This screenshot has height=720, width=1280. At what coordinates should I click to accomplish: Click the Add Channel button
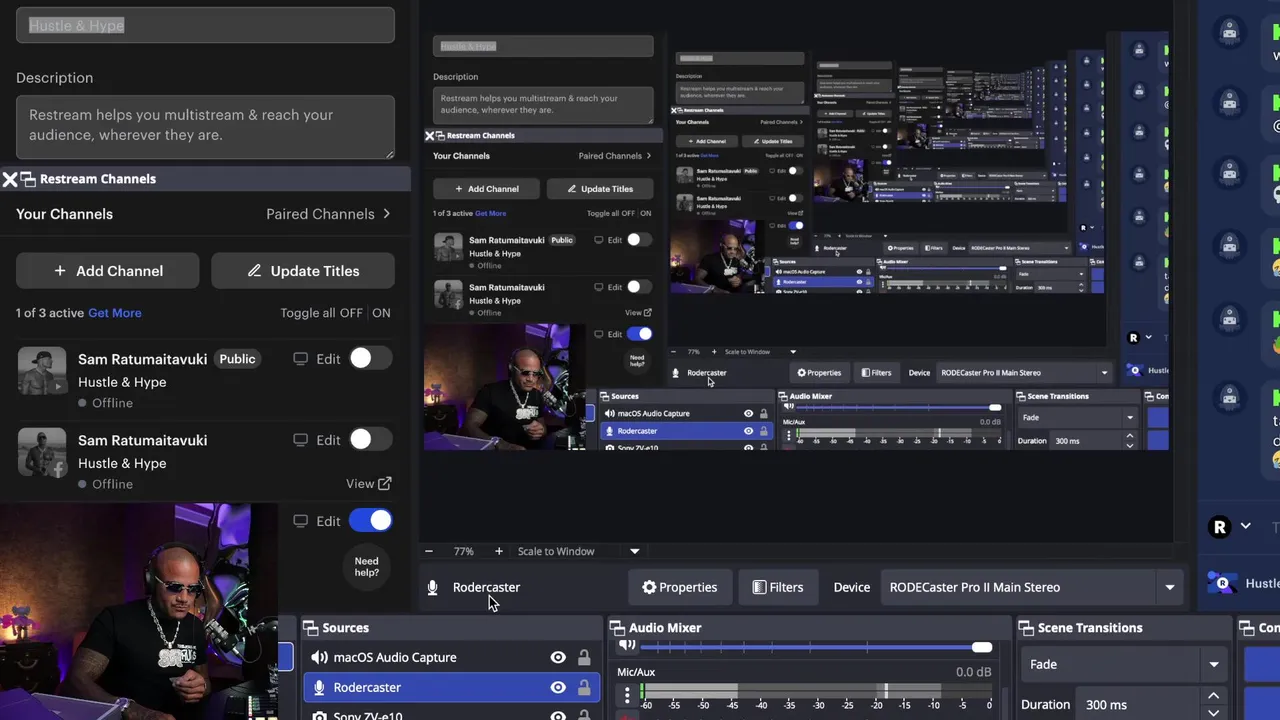(108, 271)
